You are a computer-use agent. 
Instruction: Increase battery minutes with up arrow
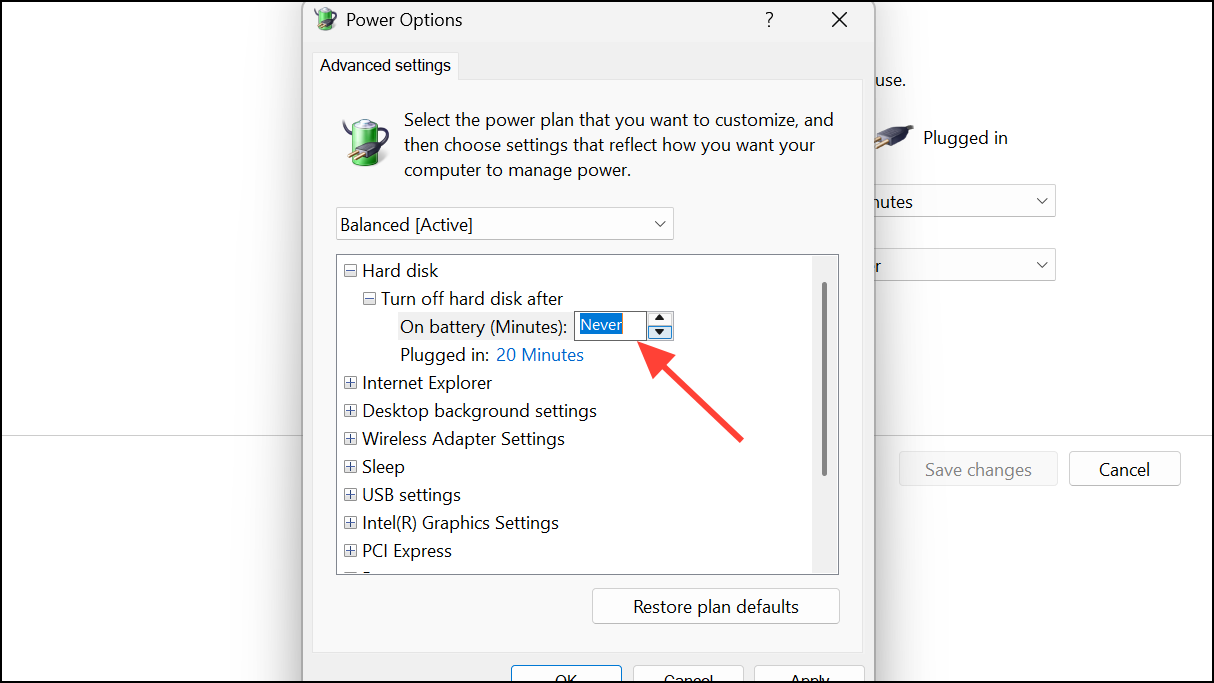pyautogui.click(x=660, y=318)
